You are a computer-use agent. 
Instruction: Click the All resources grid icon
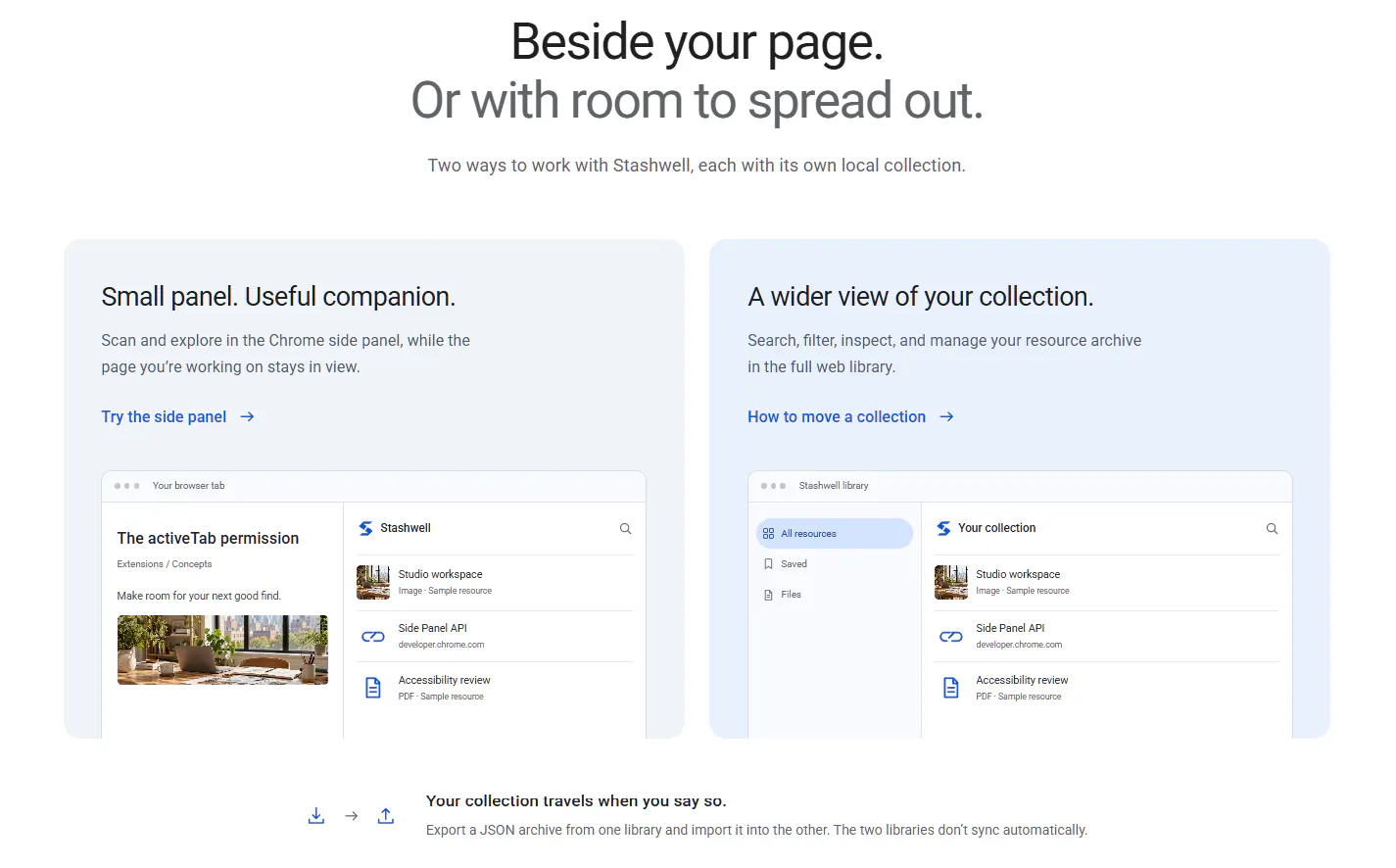click(x=768, y=534)
